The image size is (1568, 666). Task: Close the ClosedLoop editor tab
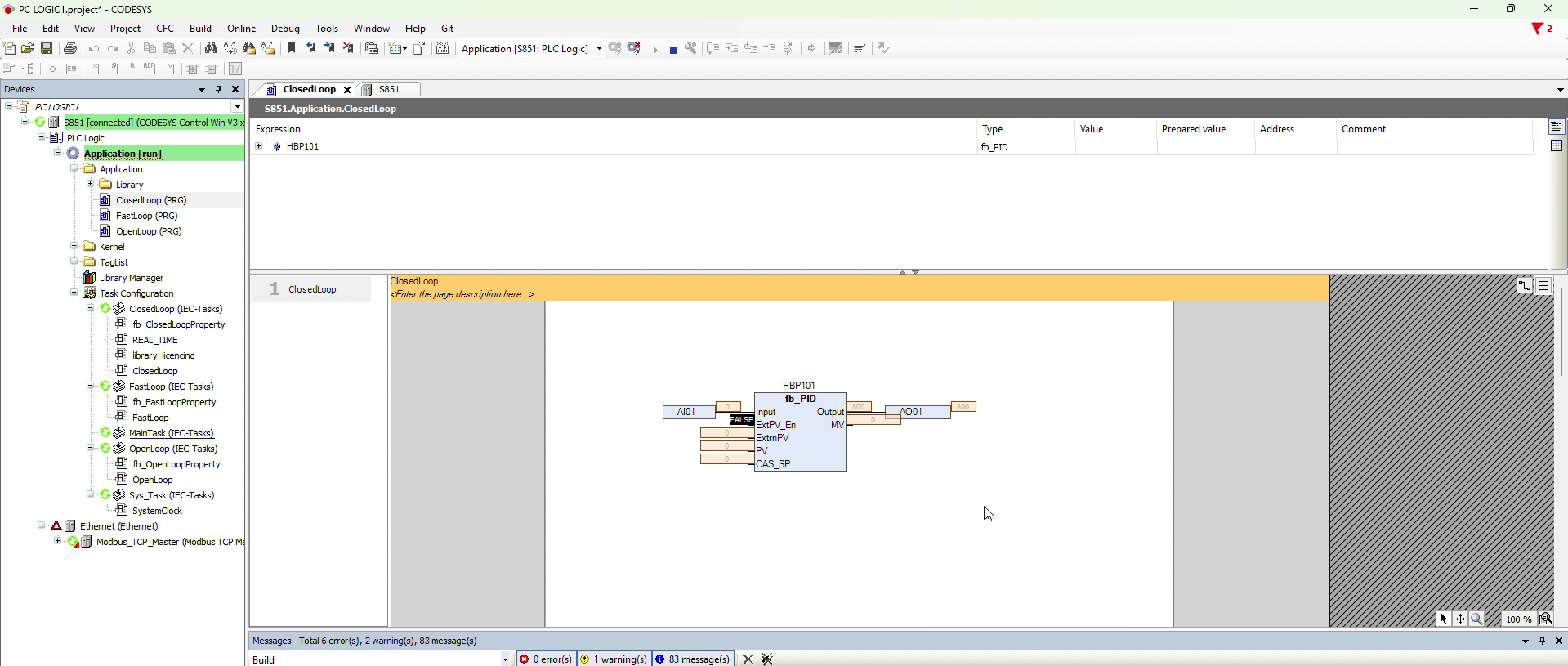pos(347,90)
